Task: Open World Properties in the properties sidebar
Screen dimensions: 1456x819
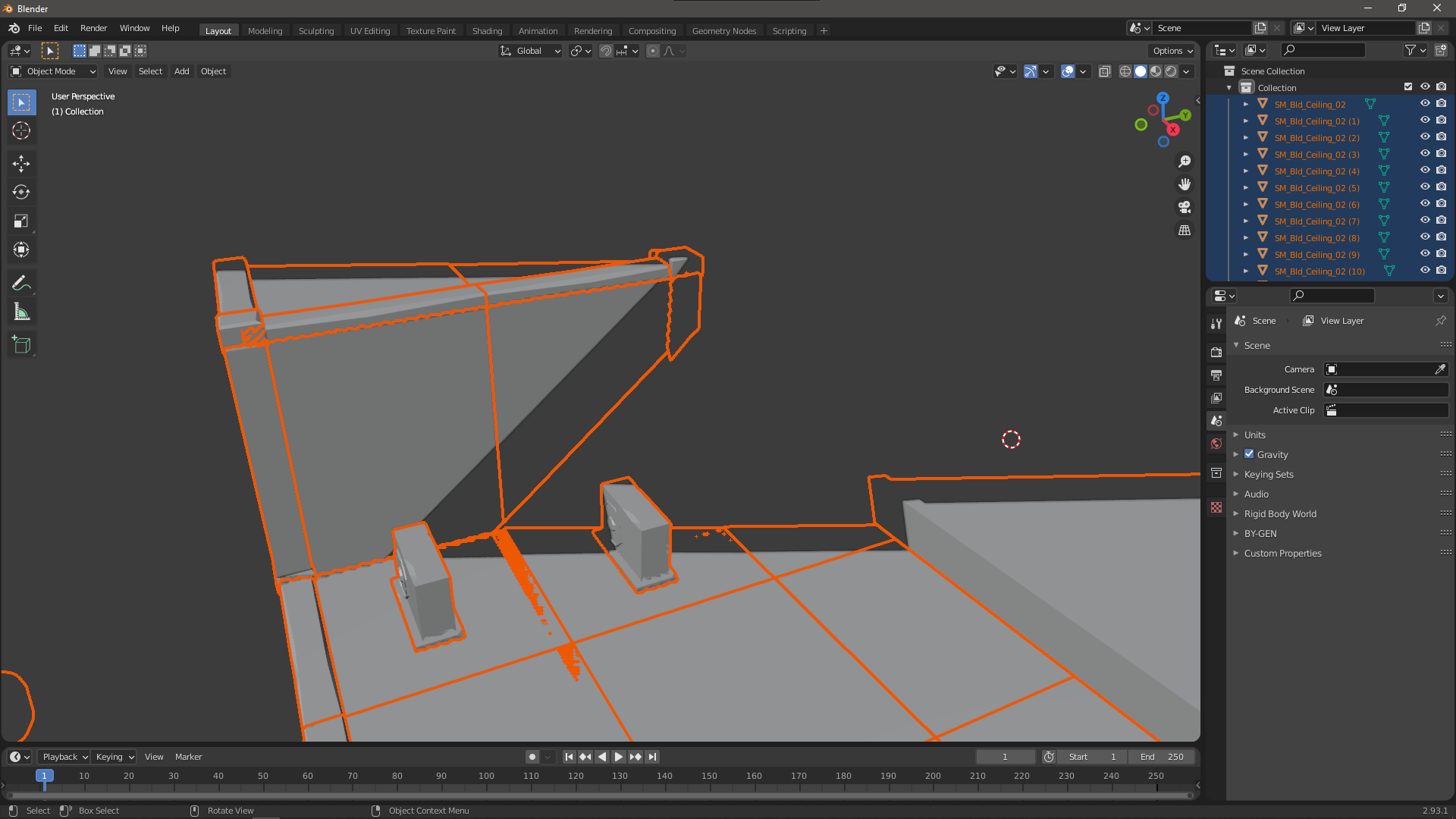Action: 1216,444
